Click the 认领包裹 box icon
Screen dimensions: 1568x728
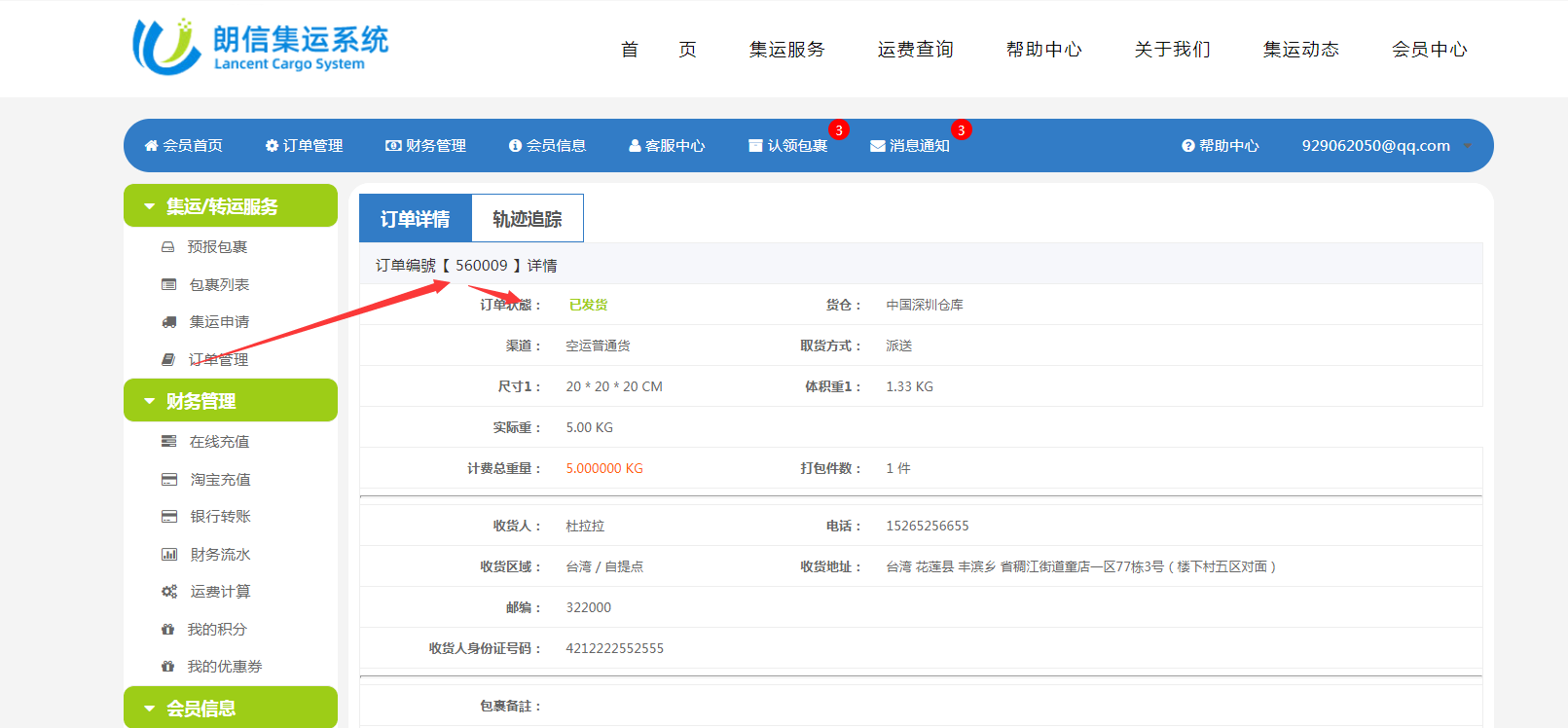point(755,146)
